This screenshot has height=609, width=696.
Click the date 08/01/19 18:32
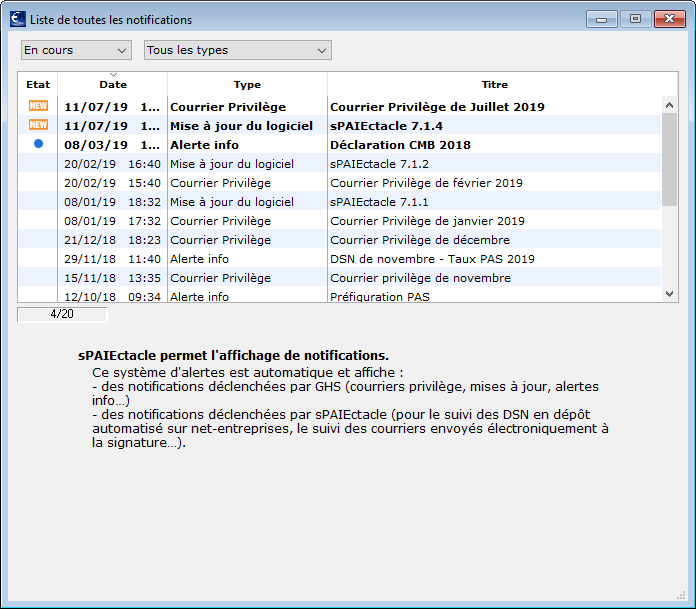click(x=112, y=202)
